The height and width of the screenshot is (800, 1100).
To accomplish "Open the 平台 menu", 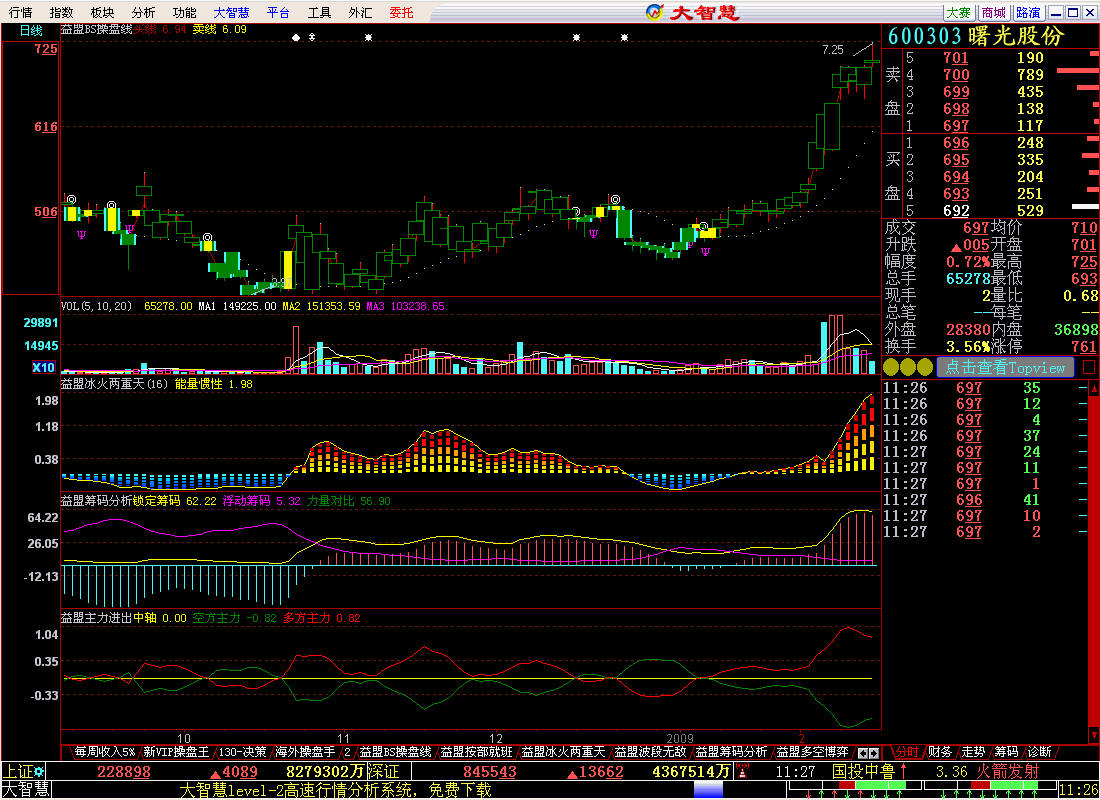I will [279, 13].
